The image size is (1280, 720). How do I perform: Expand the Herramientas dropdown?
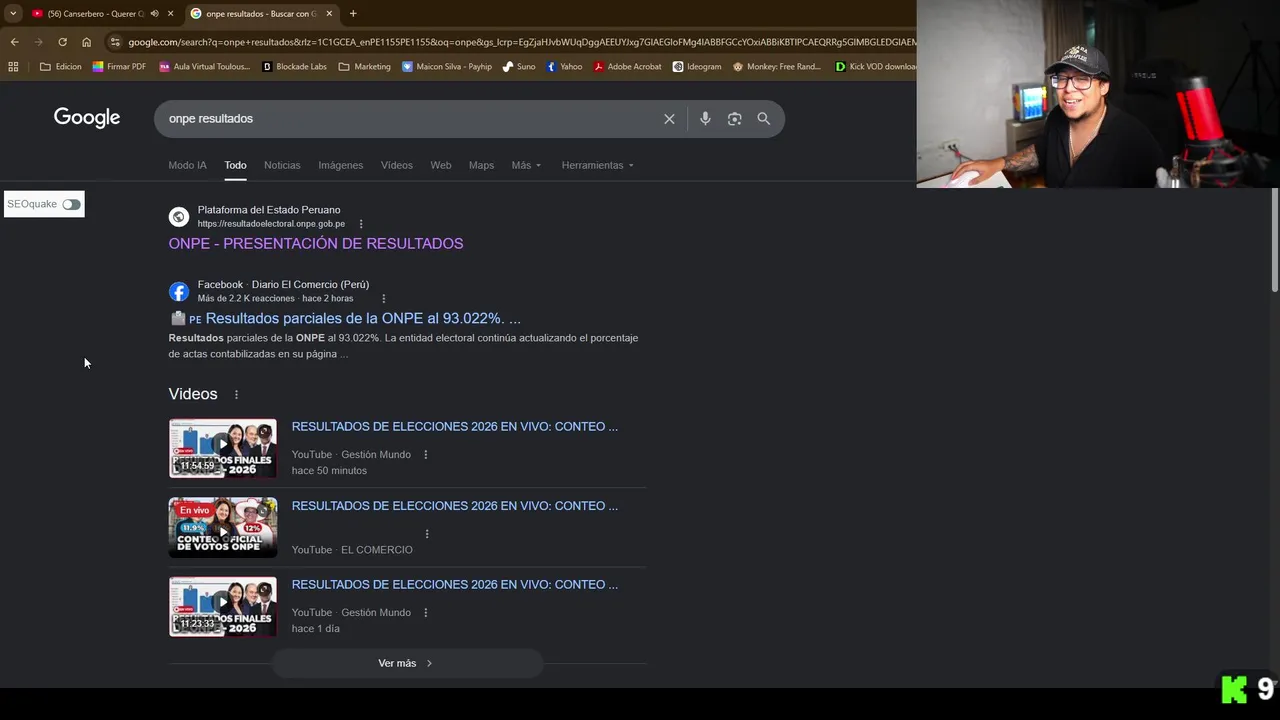(x=597, y=165)
